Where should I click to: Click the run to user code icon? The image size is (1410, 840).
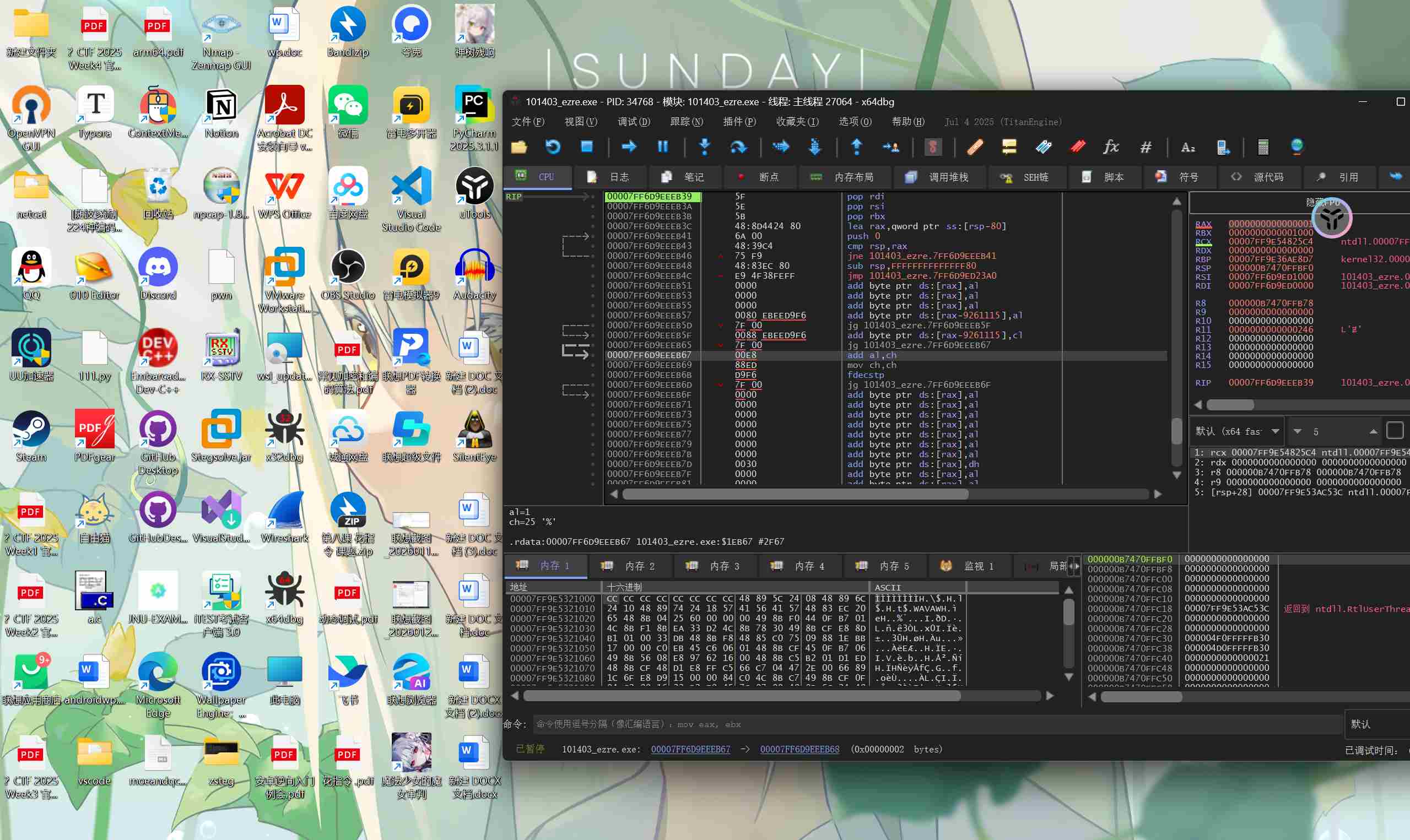click(890, 148)
